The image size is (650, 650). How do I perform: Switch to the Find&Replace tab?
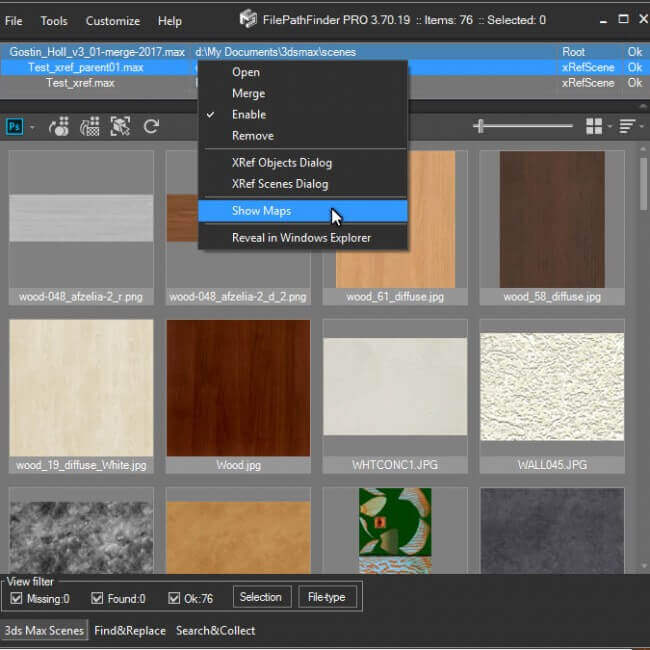click(x=130, y=631)
